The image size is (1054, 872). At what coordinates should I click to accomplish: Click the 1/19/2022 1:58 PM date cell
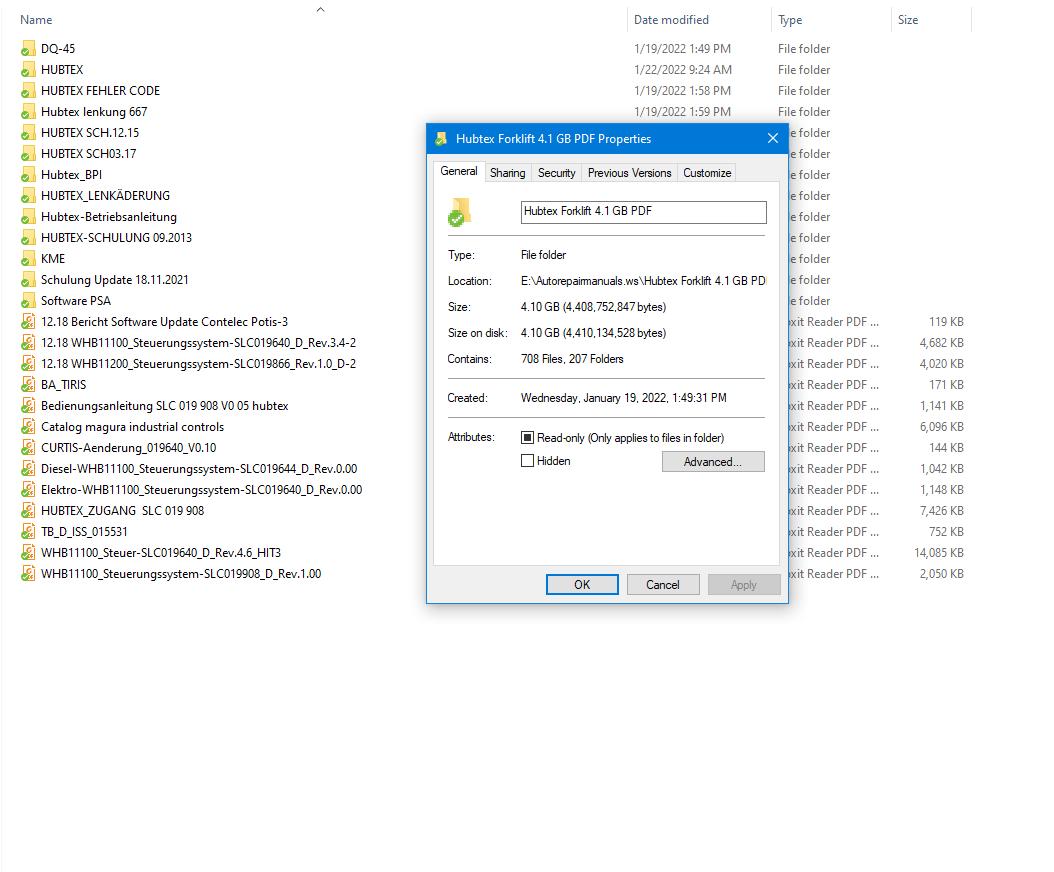pos(682,91)
